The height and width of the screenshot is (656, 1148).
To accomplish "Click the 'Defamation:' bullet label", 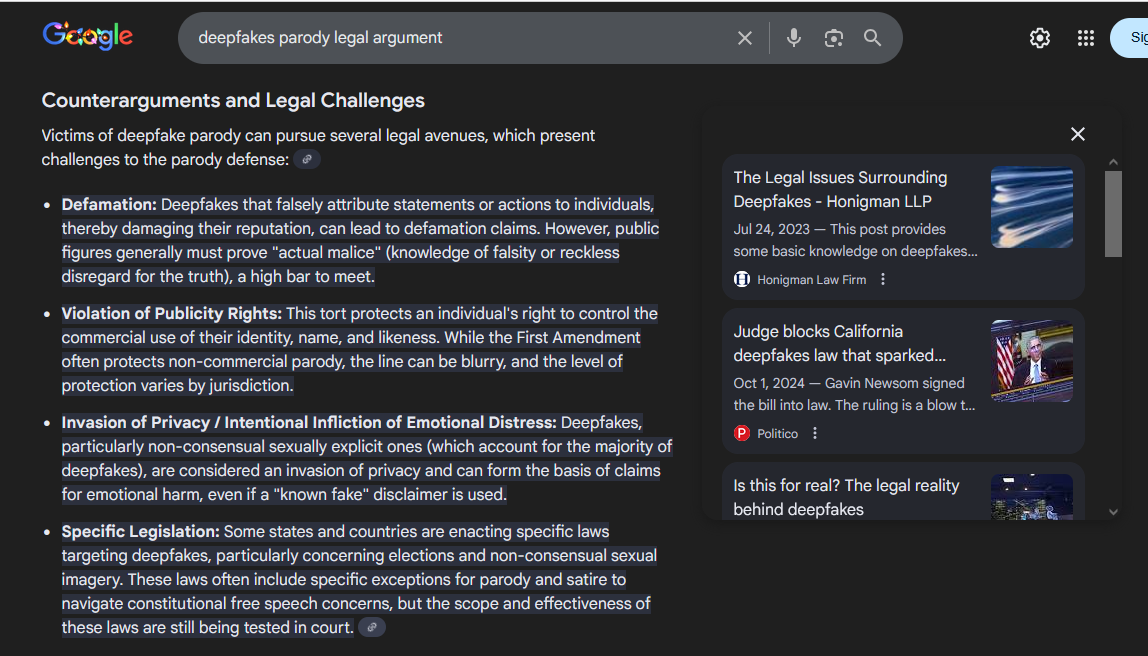I will tap(109, 204).
